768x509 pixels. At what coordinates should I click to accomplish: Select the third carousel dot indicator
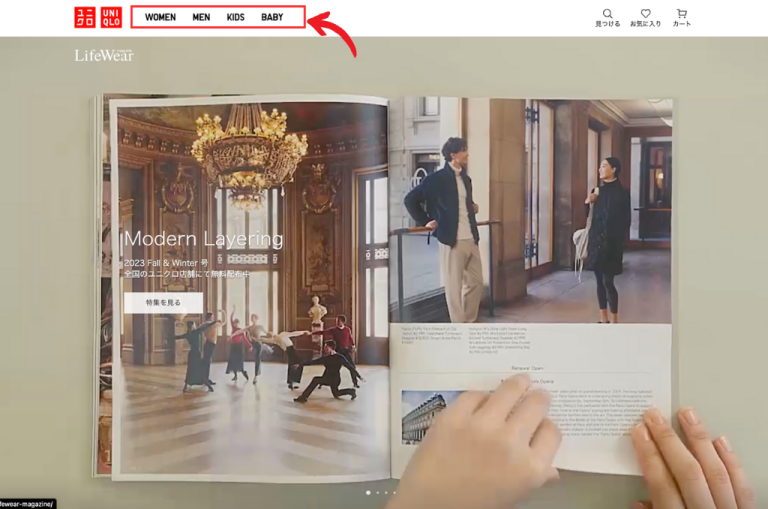tap(386, 493)
